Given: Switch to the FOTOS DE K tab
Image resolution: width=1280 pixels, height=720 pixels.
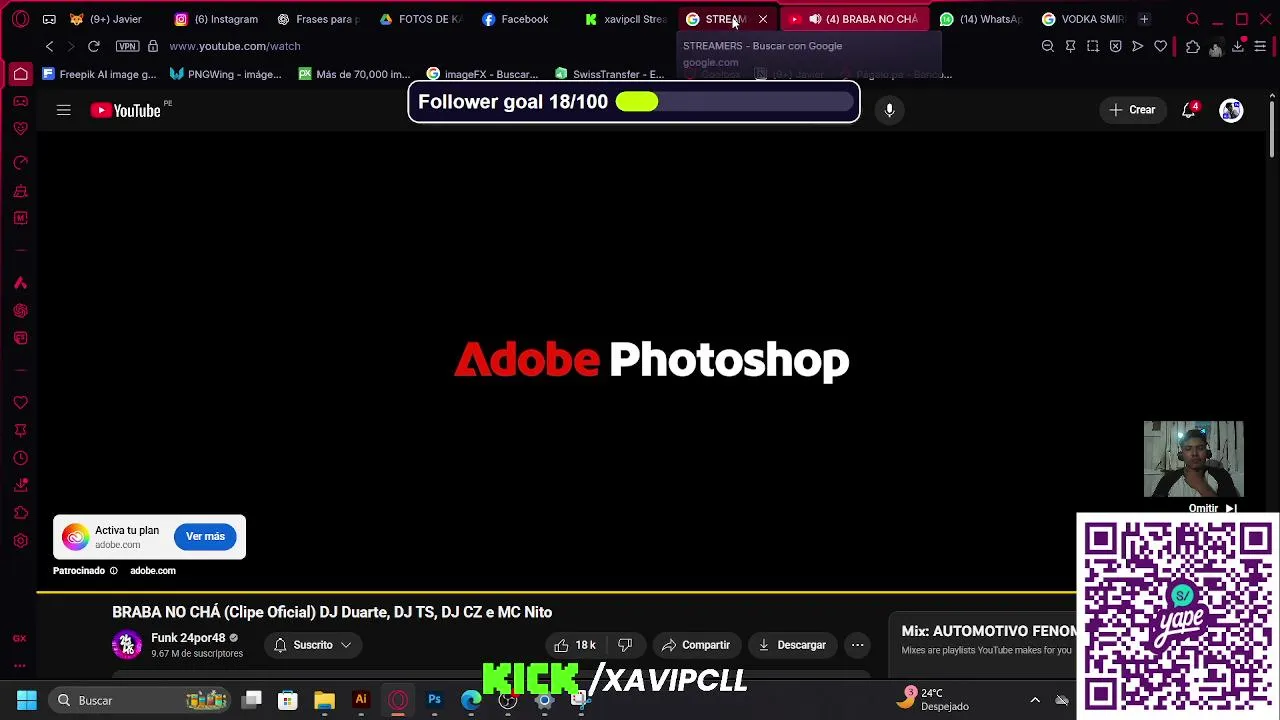Looking at the screenshot, I should coord(420,19).
